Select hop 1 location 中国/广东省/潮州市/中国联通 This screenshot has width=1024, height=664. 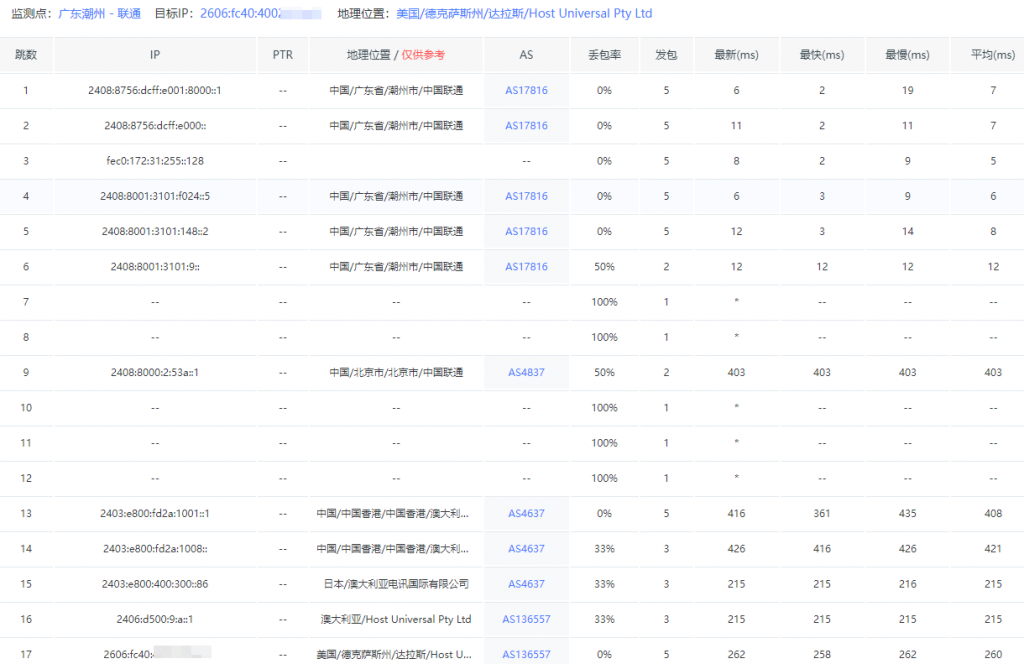pos(396,90)
